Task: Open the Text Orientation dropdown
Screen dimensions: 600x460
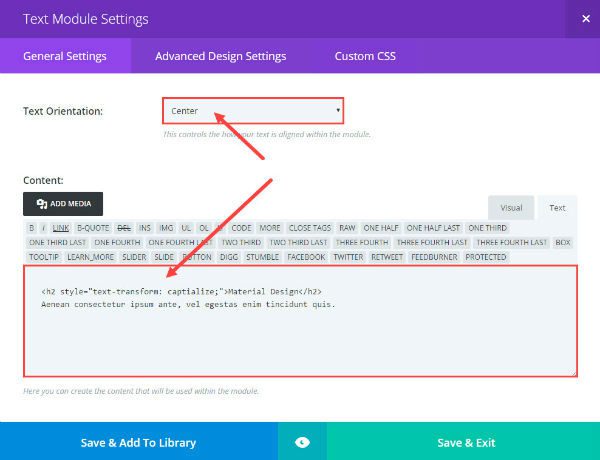Action: [x=254, y=109]
